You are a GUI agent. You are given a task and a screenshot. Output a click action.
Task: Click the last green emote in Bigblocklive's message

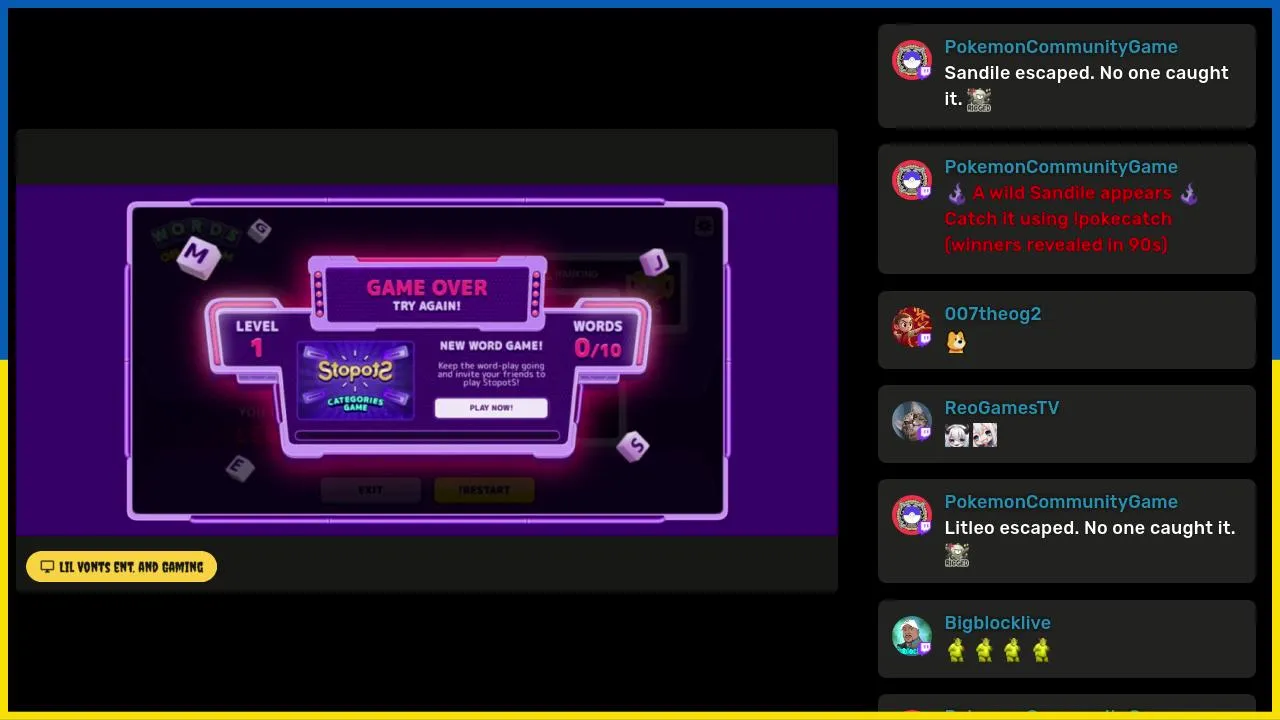[1041, 650]
